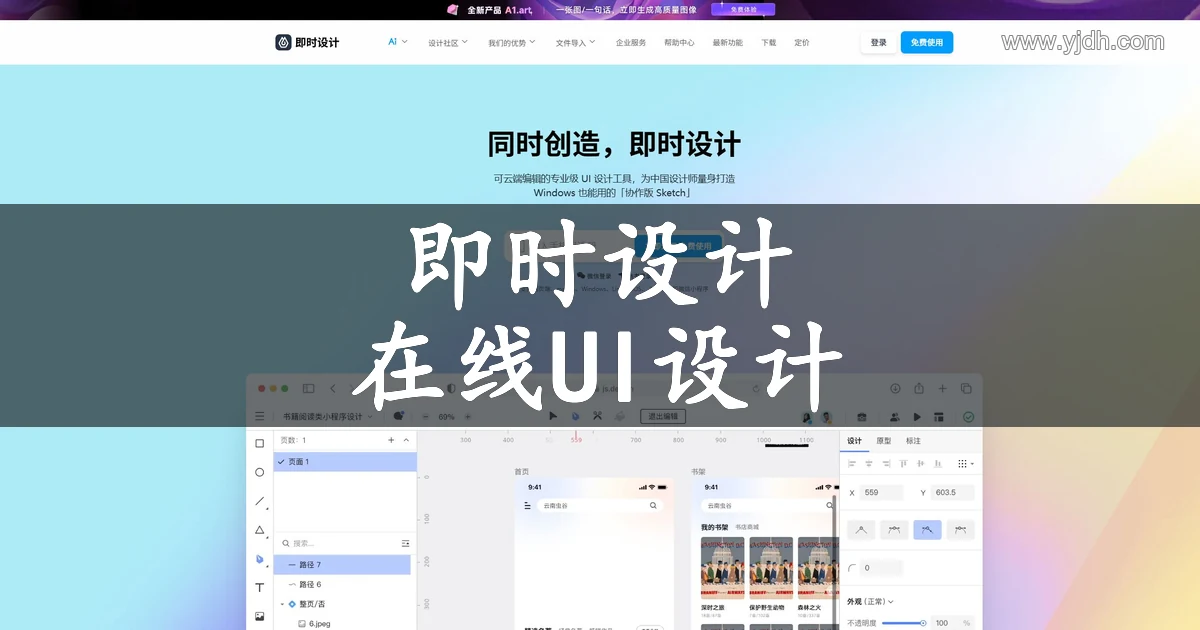Select the first straight-corner node type

click(861, 530)
